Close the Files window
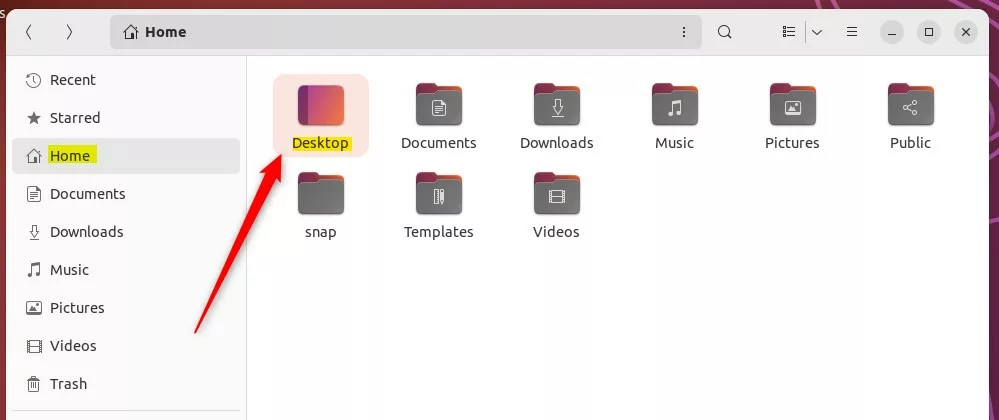 click(x=966, y=32)
